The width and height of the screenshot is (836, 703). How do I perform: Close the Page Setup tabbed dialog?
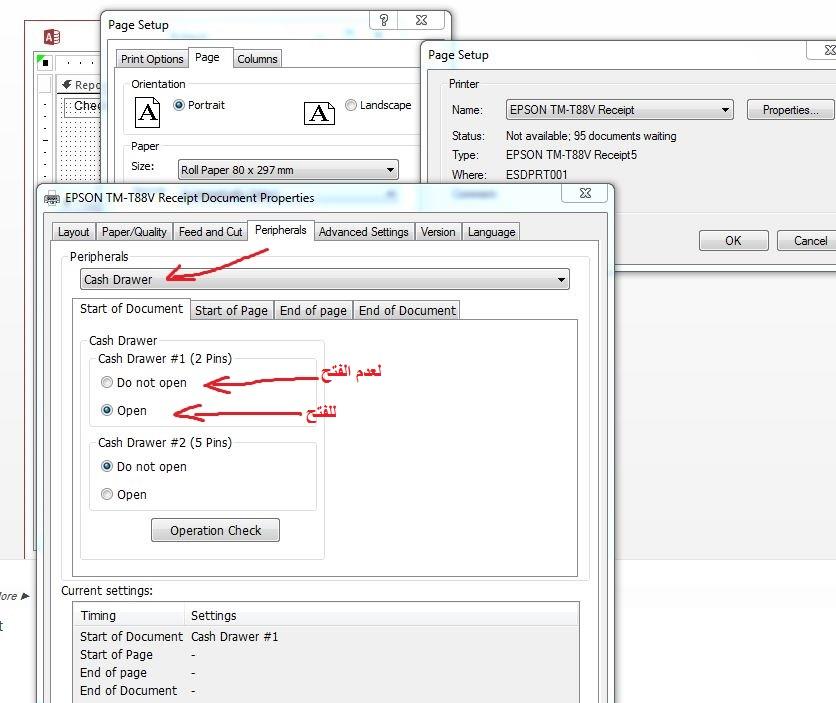421,20
